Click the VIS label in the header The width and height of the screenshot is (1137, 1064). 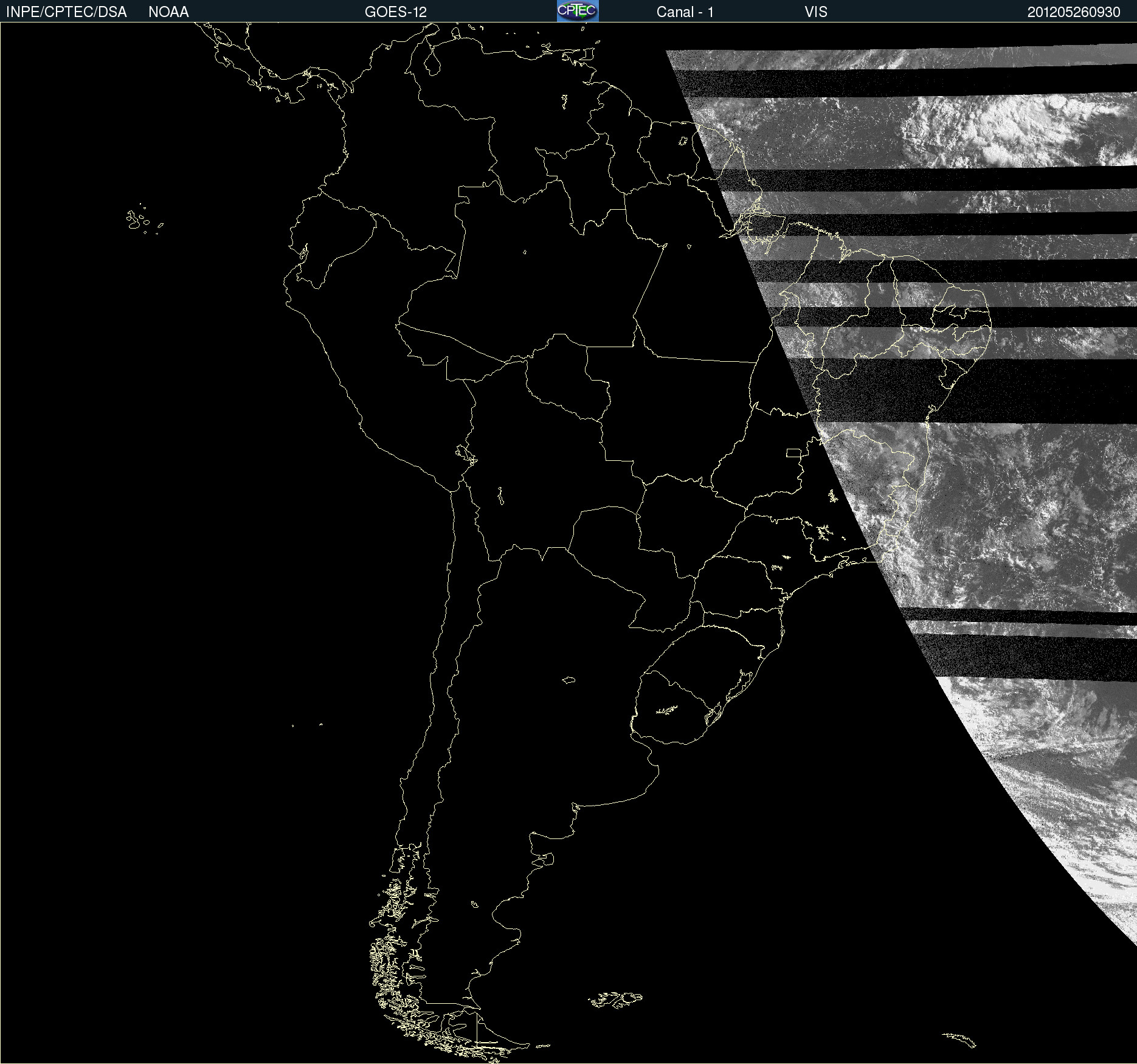coord(816,12)
